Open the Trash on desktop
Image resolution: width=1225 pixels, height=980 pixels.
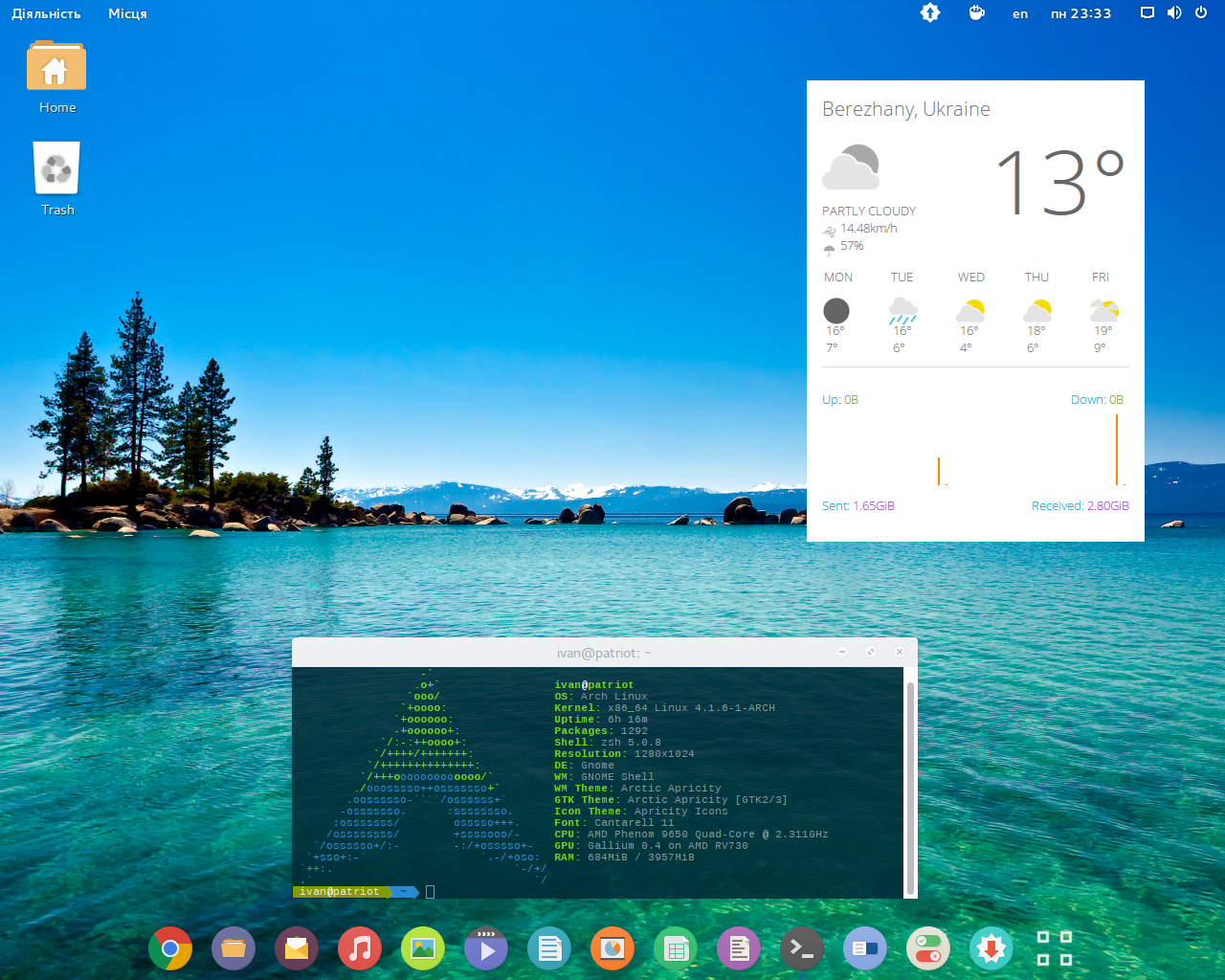pos(56,179)
